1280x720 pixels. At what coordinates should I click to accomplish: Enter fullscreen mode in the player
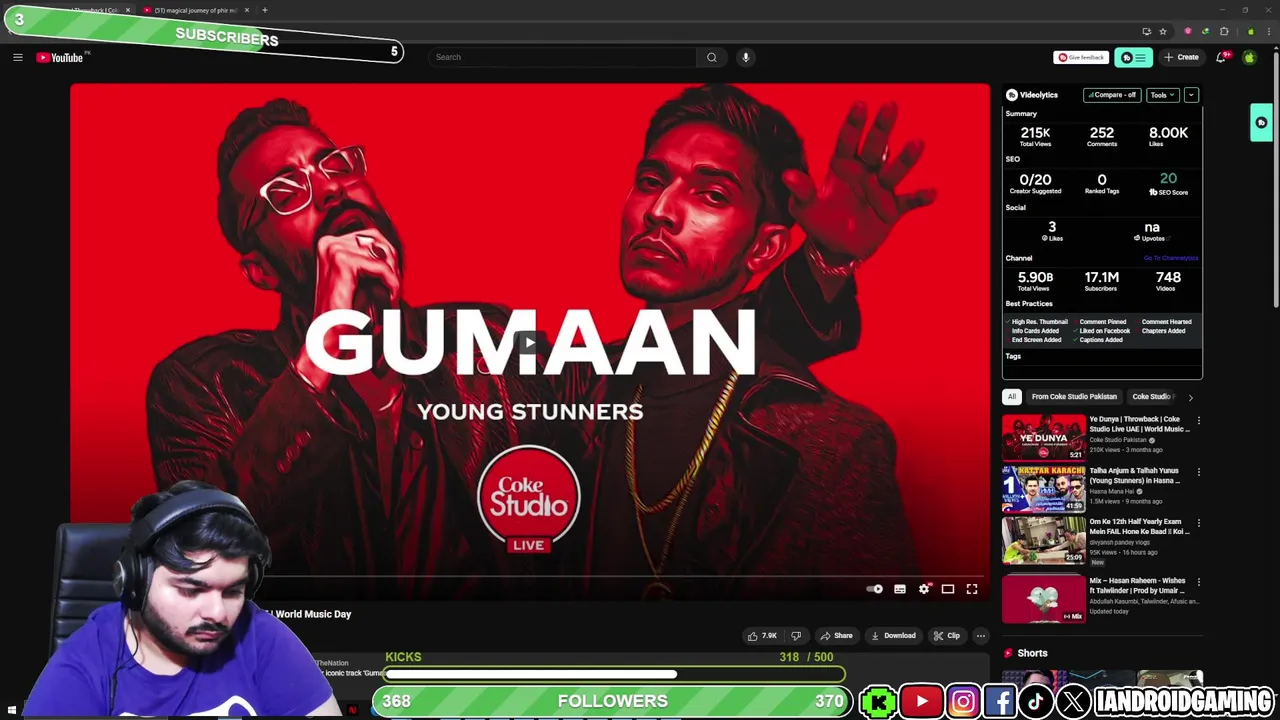coord(972,589)
